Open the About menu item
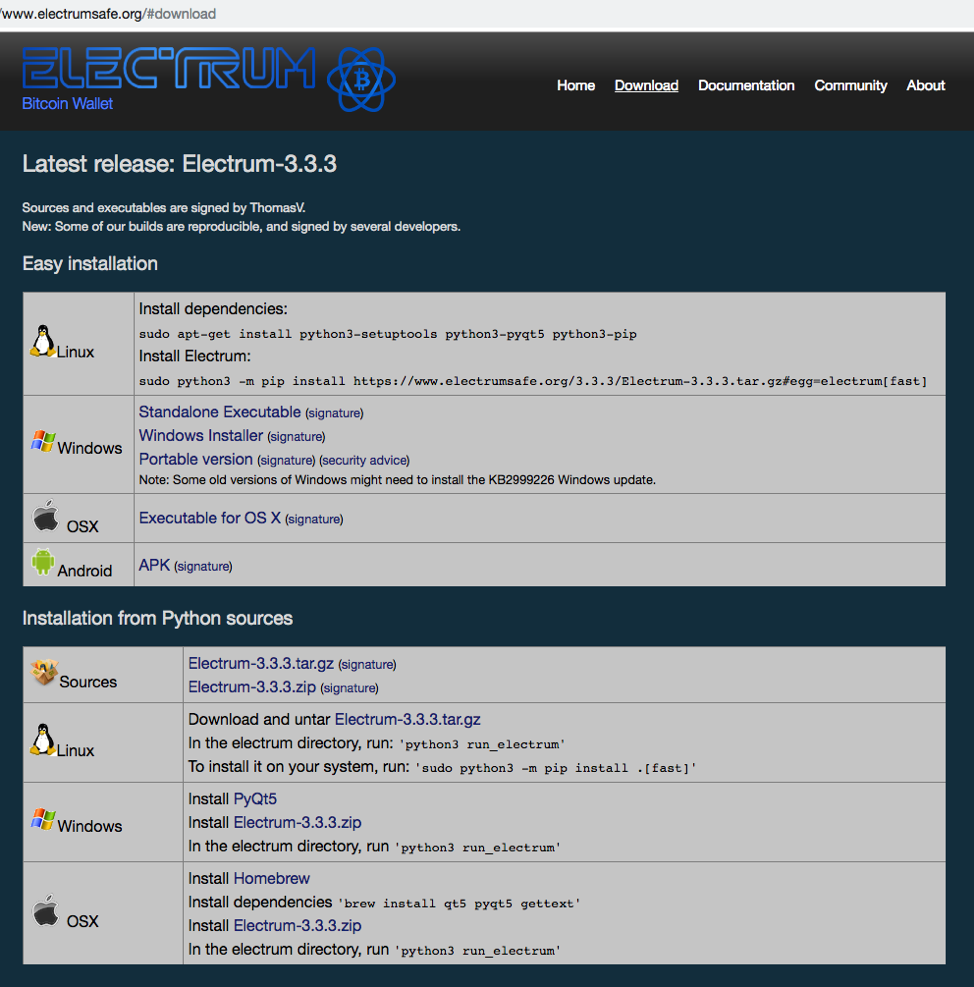This screenshot has width=974, height=987. [x=926, y=86]
